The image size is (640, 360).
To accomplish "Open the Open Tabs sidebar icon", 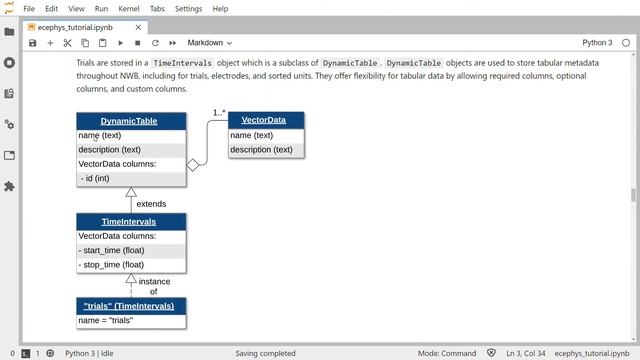I will pyautogui.click(x=9, y=156).
